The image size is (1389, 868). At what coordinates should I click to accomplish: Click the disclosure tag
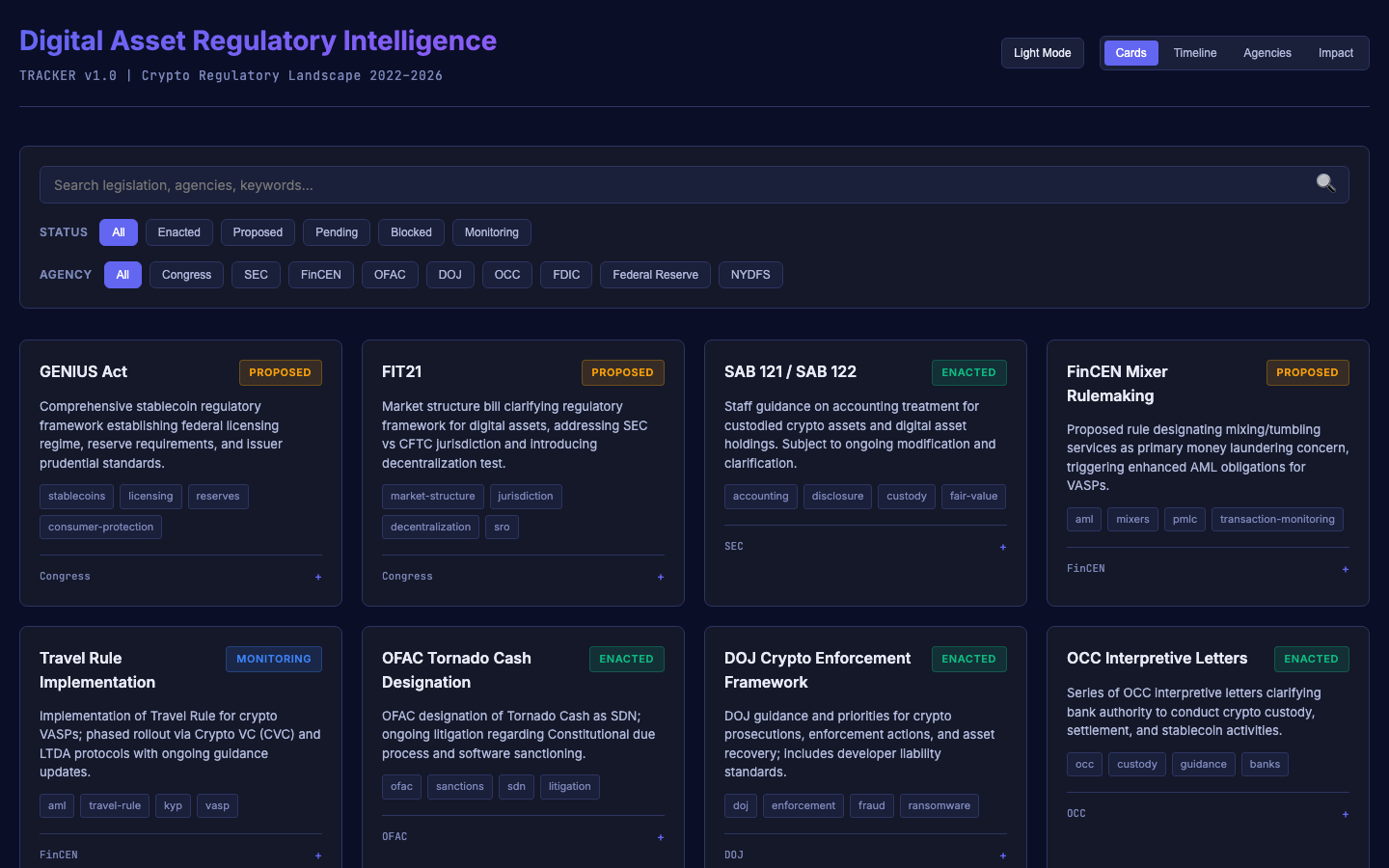(837, 497)
